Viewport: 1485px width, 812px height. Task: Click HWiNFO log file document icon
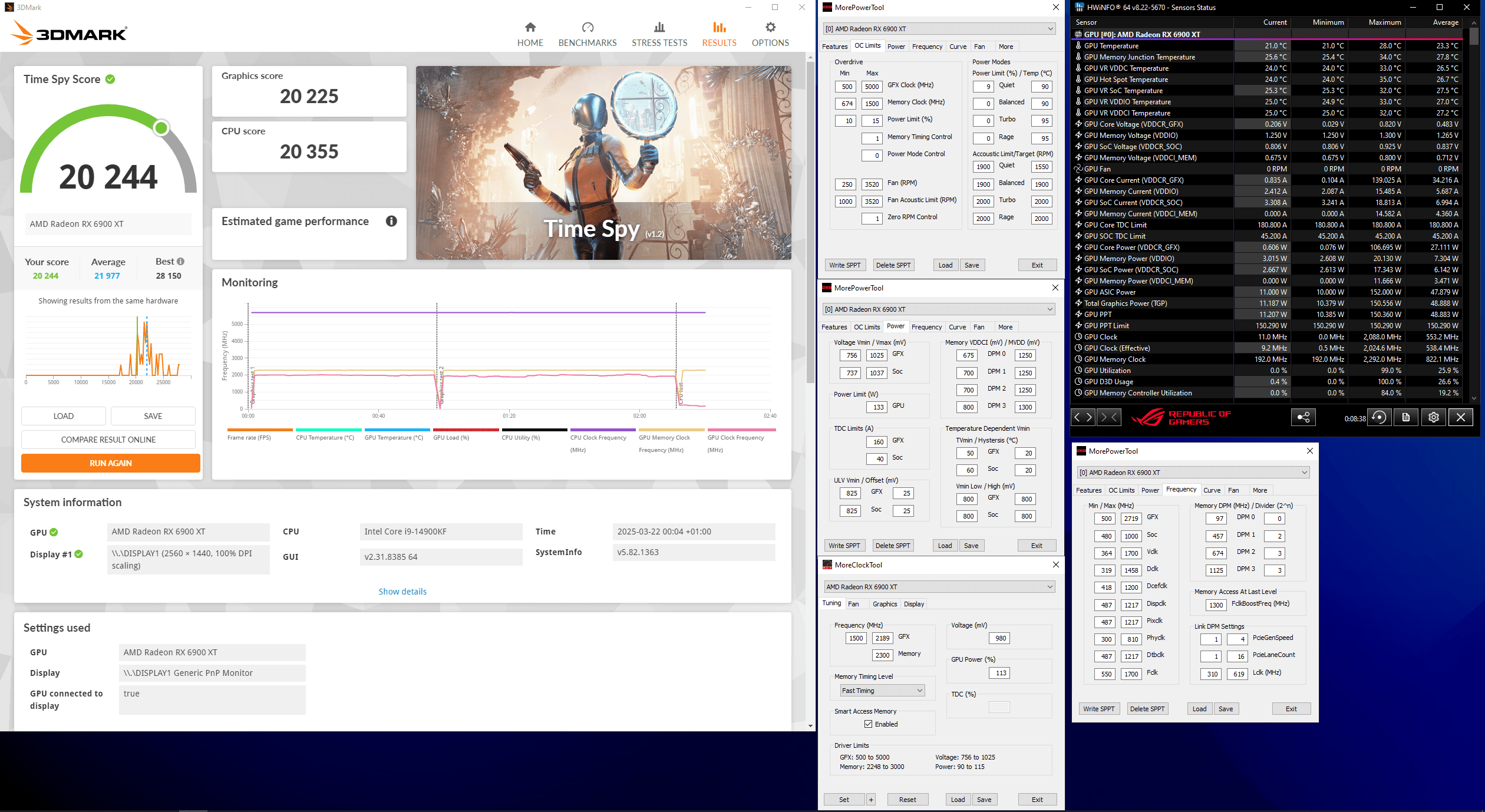pyautogui.click(x=1406, y=417)
